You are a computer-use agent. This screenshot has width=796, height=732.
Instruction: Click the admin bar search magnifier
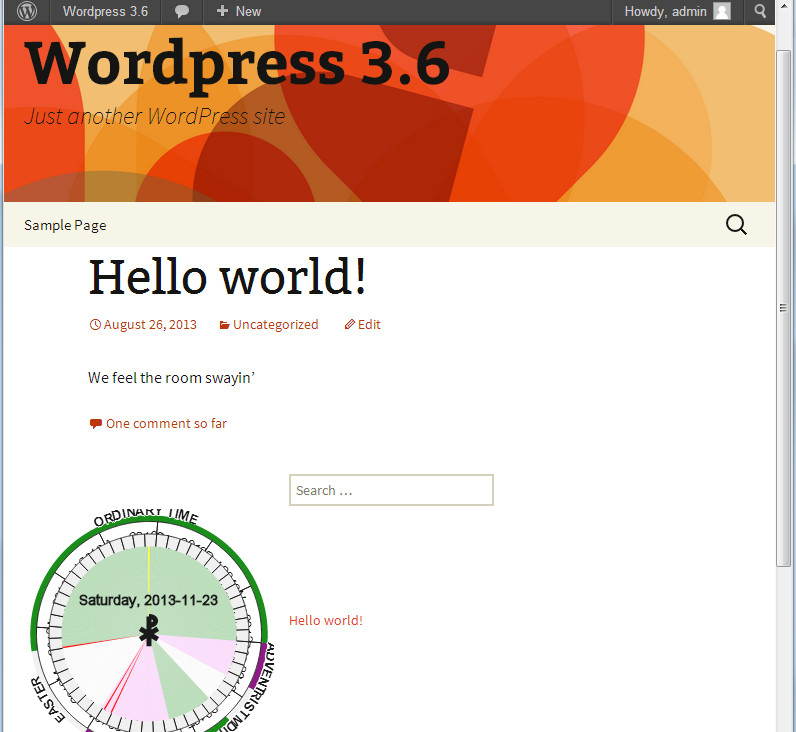click(x=759, y=11)
